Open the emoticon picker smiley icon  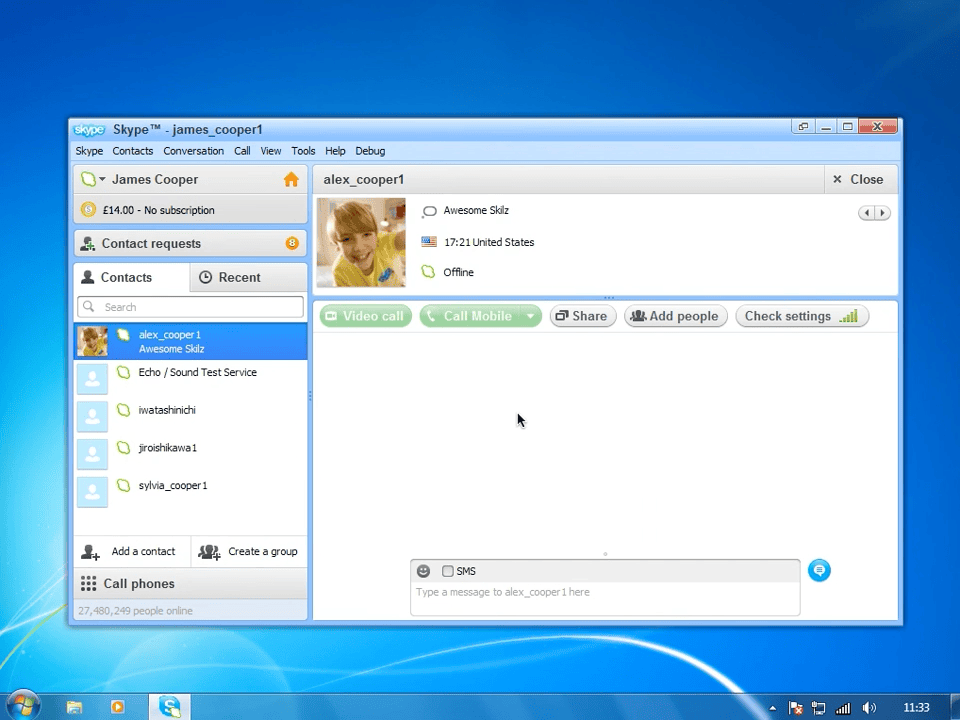(x=423, y=571)
